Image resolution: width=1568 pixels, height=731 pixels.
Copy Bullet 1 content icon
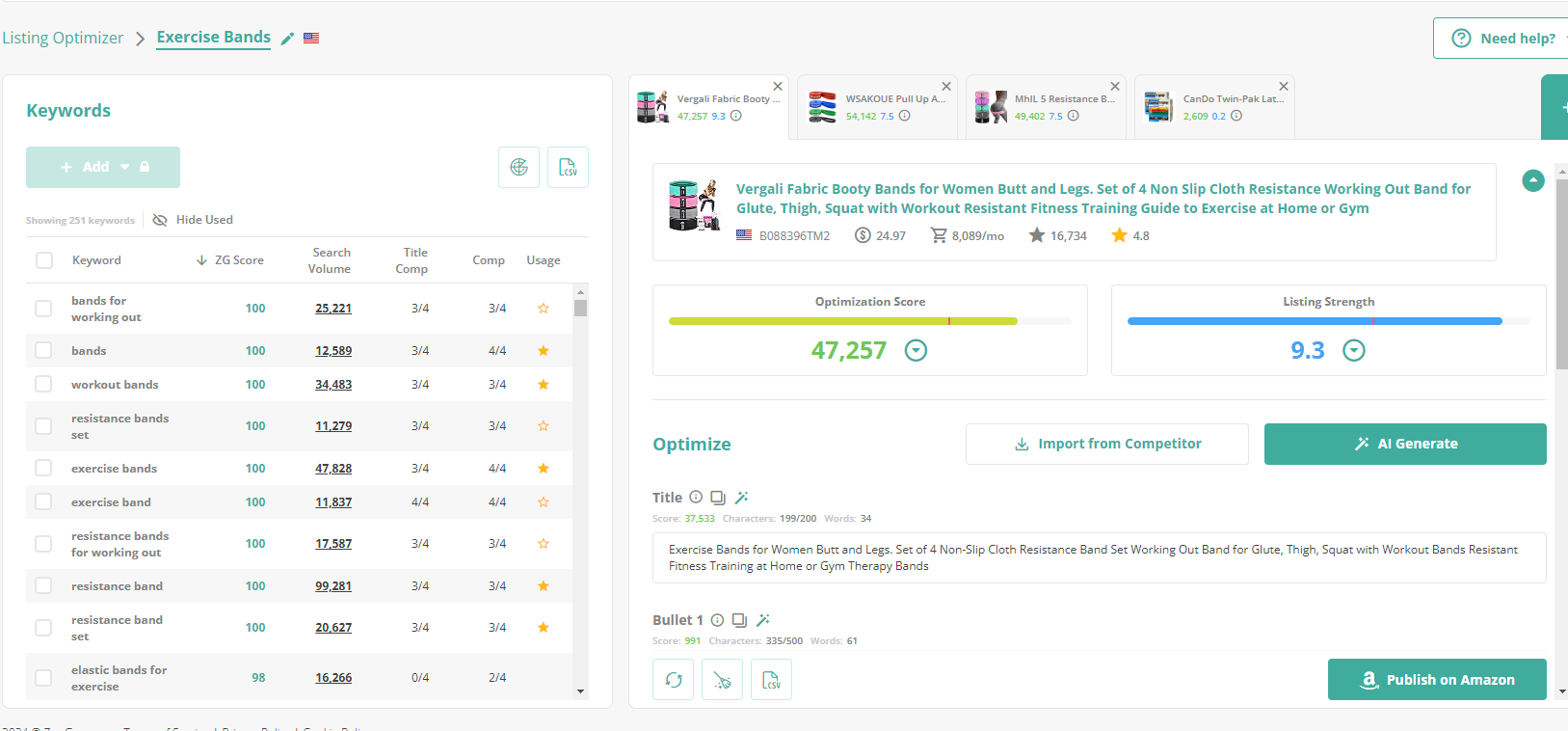click(x=739, y=620)
